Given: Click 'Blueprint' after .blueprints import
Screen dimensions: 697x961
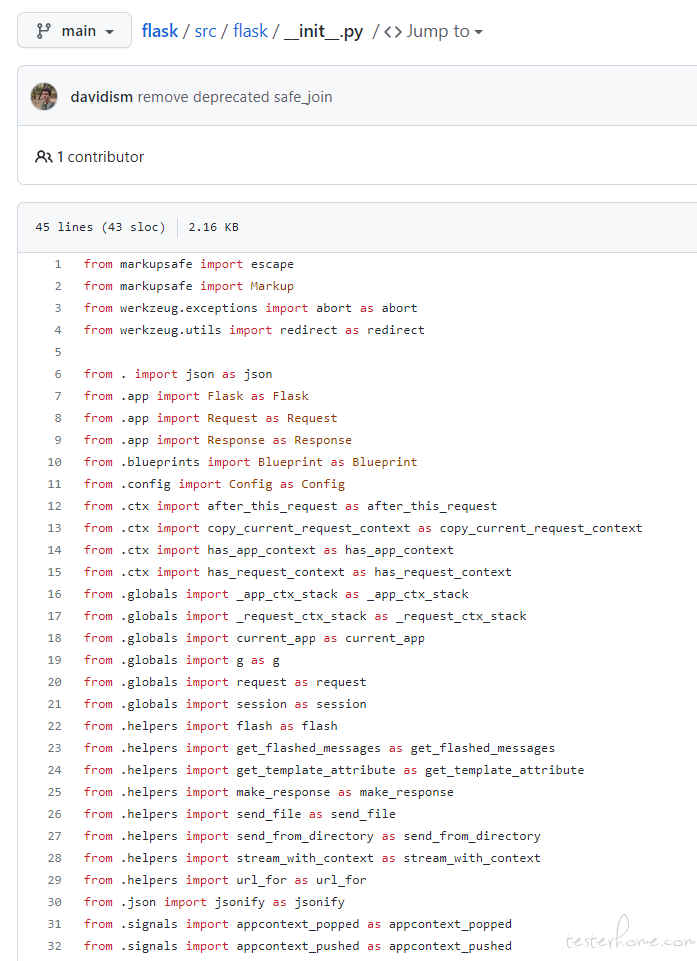Looking at the screenshot, I should 290,462.
